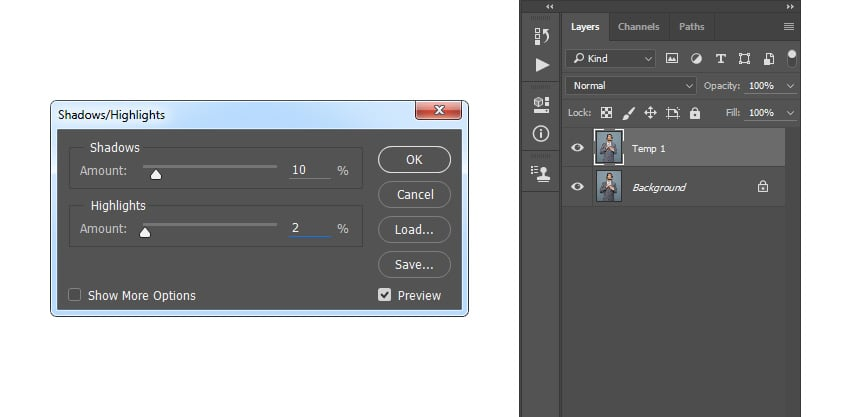The width and height of the screenshot is (850, 417).
Task: Filter layers by pixel layer icon
Action: [672, 59]
